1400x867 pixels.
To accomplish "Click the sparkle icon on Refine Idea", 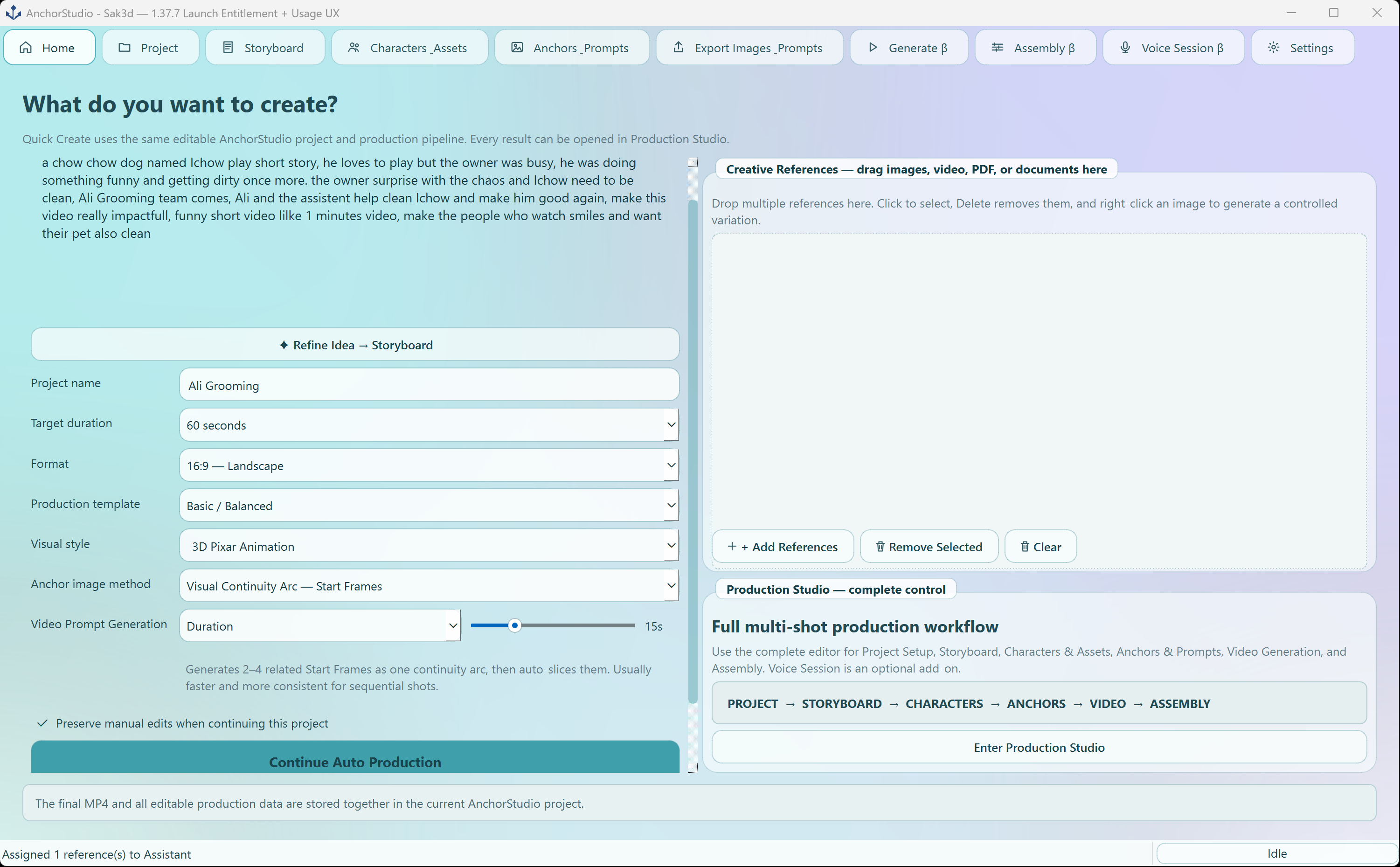I will coord(283,345).
